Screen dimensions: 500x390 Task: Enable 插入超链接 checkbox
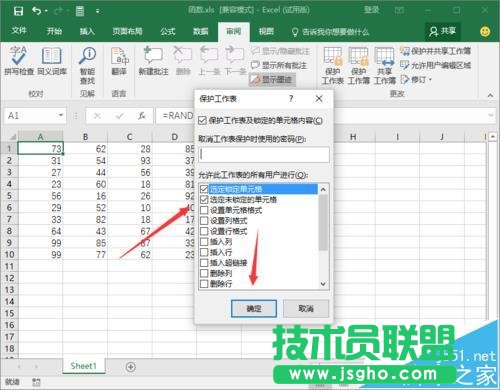[204, 263]
